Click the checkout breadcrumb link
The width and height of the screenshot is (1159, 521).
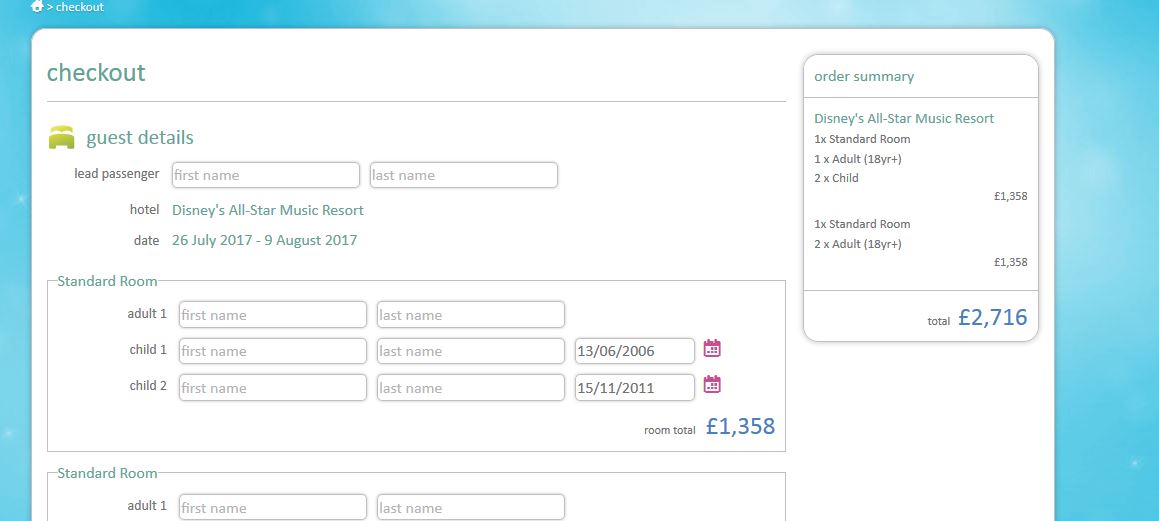coord(80,7)
